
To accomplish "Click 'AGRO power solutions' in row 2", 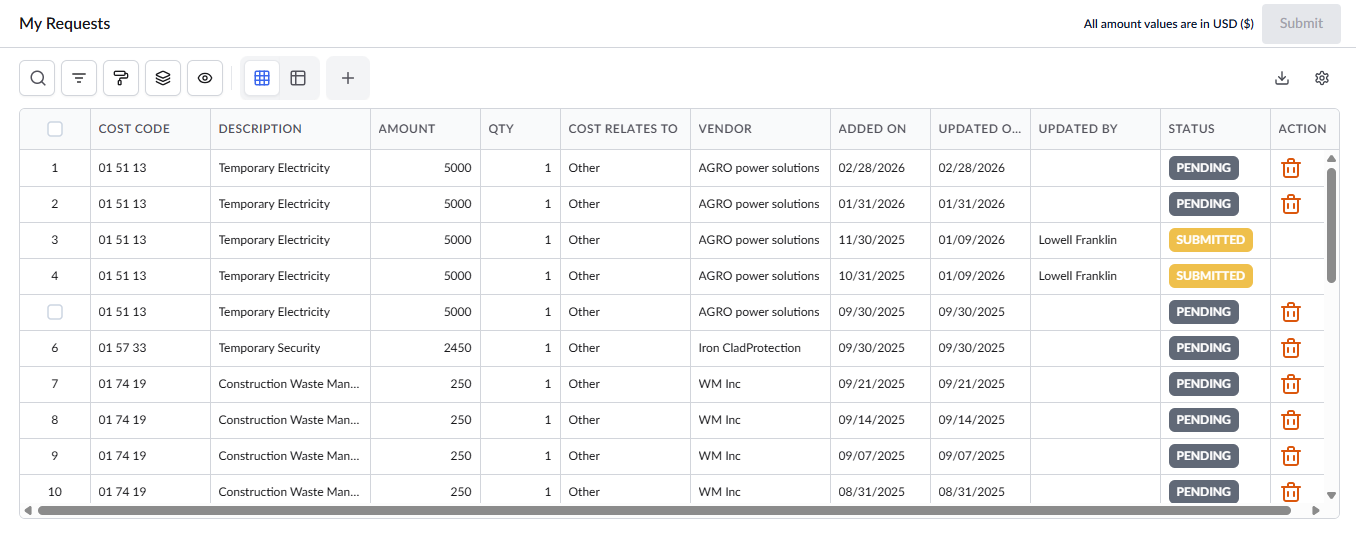I will [759, 204].
